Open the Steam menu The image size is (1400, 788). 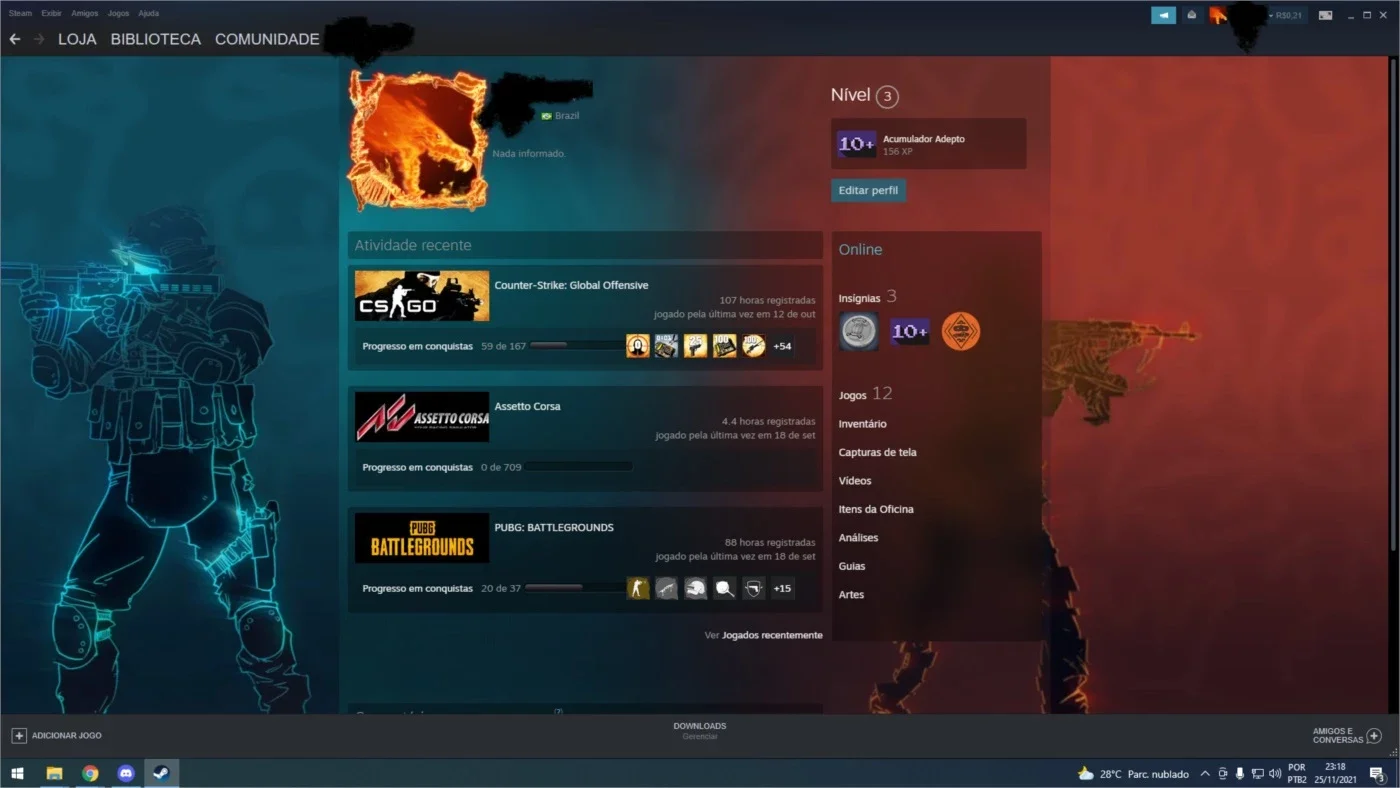click(x=20, y=13)
